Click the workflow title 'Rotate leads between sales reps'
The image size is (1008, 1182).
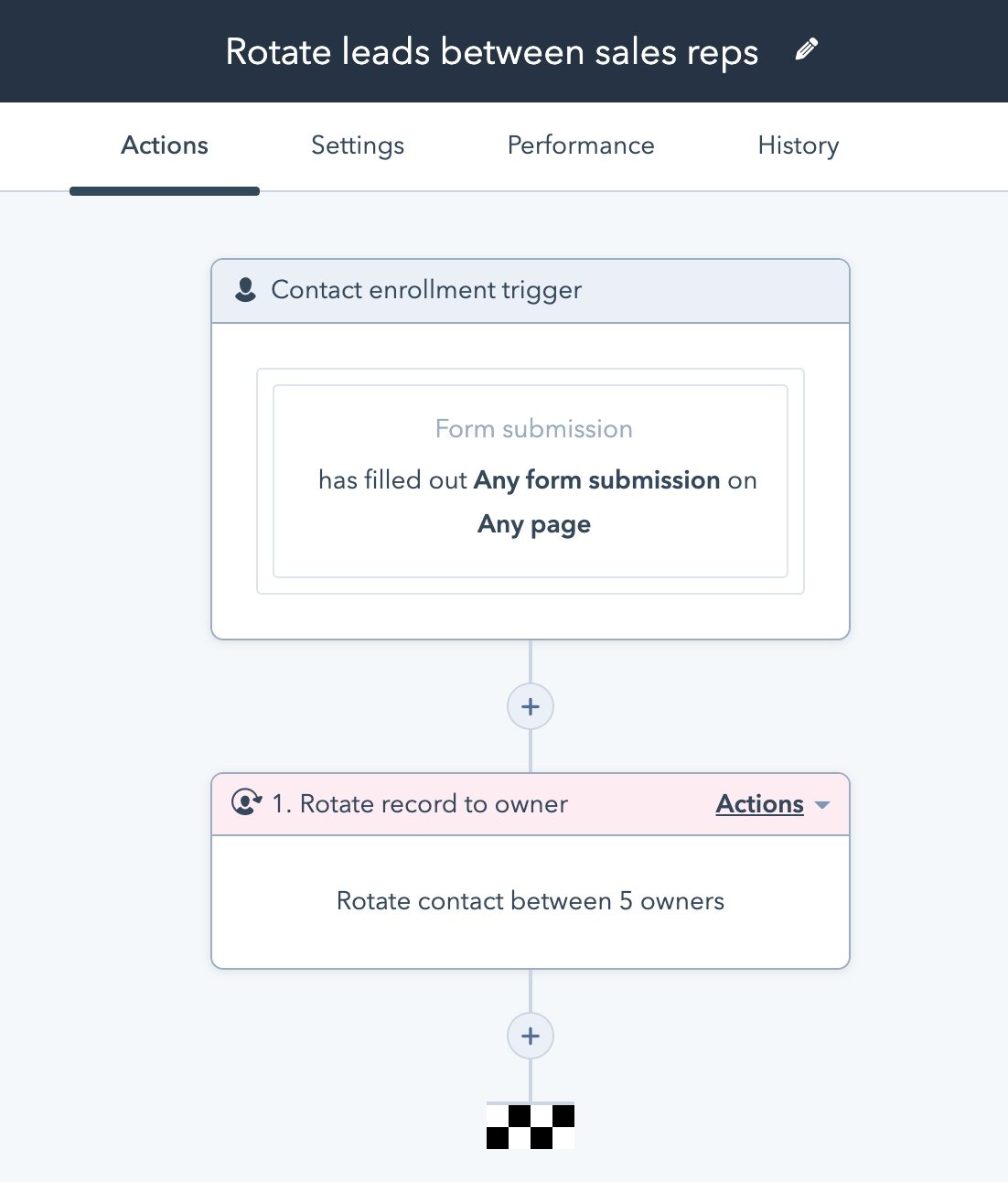pos(492,52)
